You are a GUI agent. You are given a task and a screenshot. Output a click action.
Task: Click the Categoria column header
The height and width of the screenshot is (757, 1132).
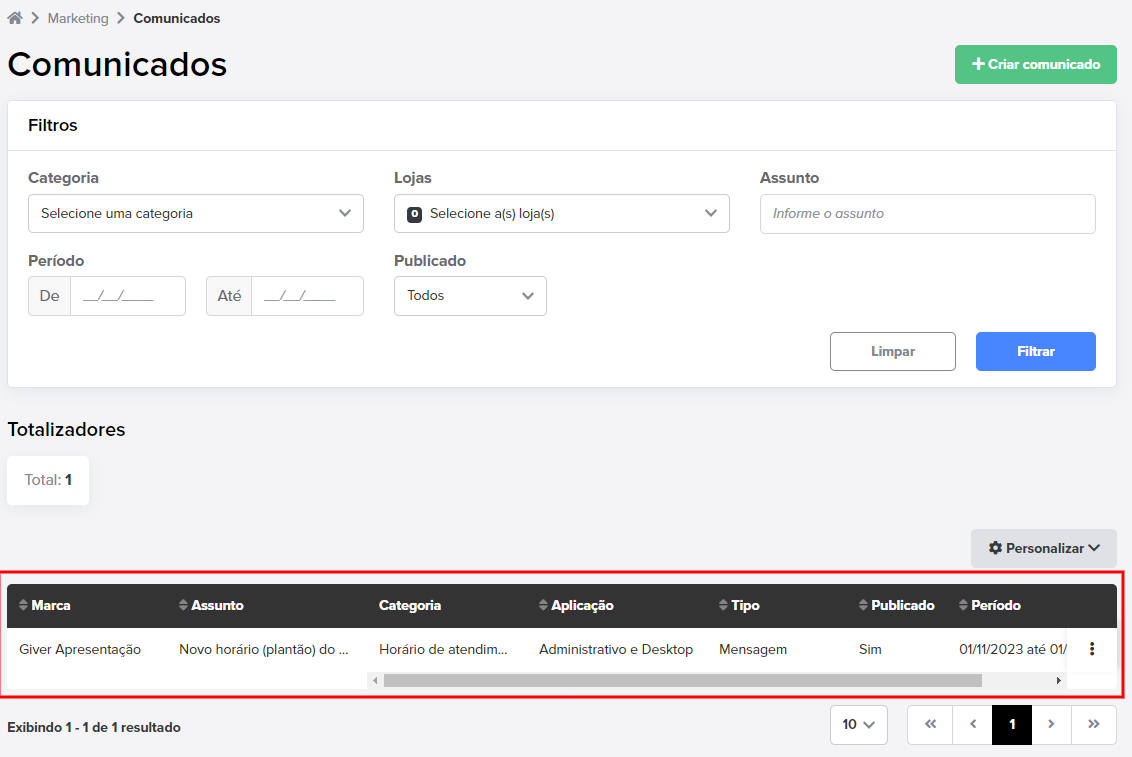point(409,605)
